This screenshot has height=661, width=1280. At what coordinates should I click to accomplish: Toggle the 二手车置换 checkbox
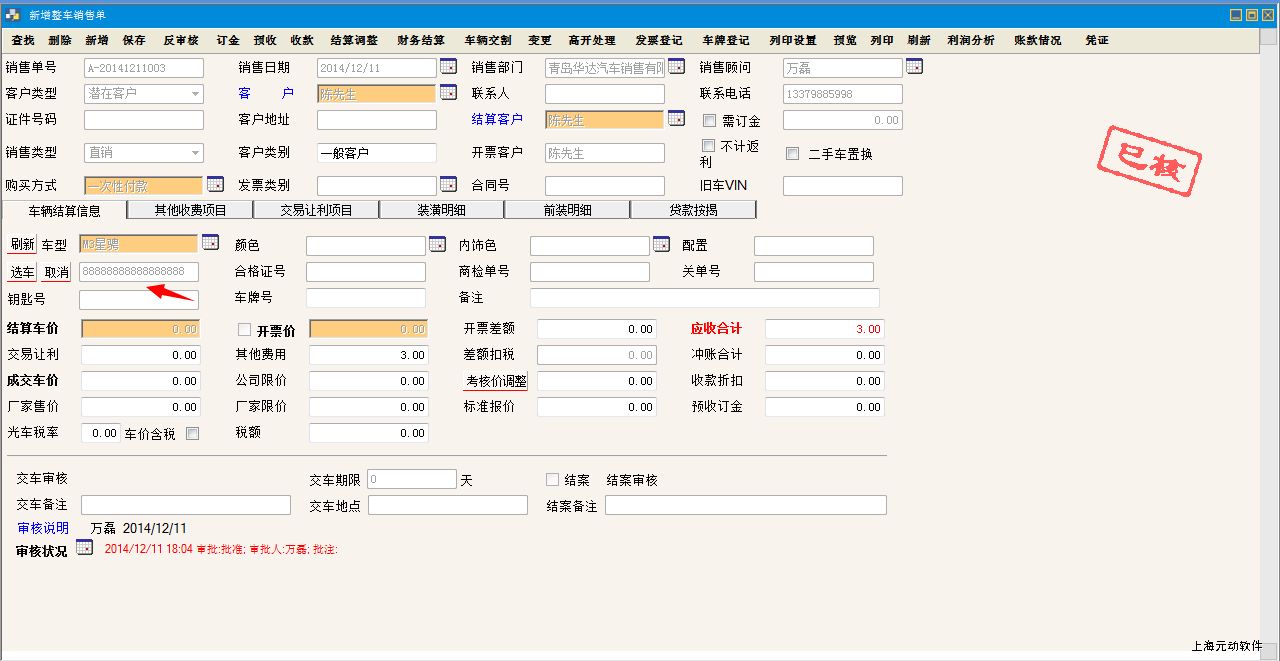793,154
